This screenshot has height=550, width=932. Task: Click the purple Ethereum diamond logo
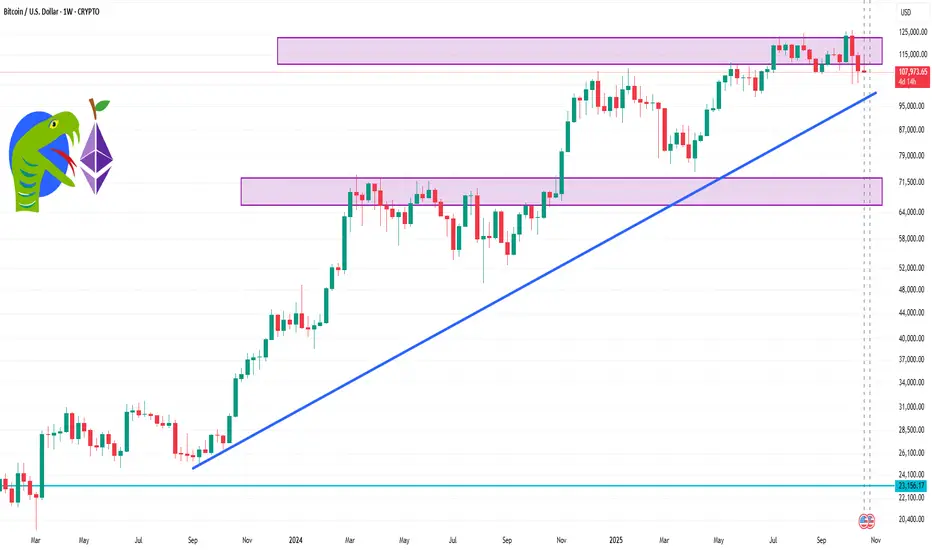pos(97,157)
